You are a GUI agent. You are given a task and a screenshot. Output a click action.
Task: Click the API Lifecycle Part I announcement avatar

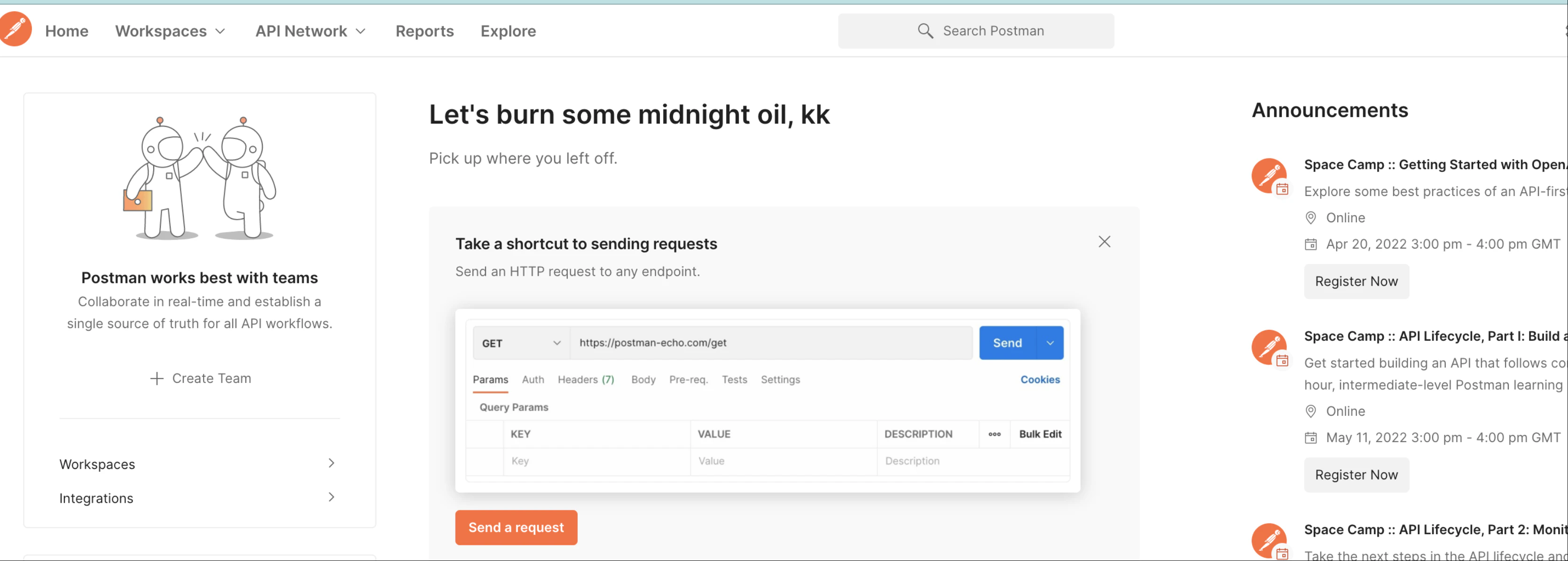click(x=1270, y=348)
